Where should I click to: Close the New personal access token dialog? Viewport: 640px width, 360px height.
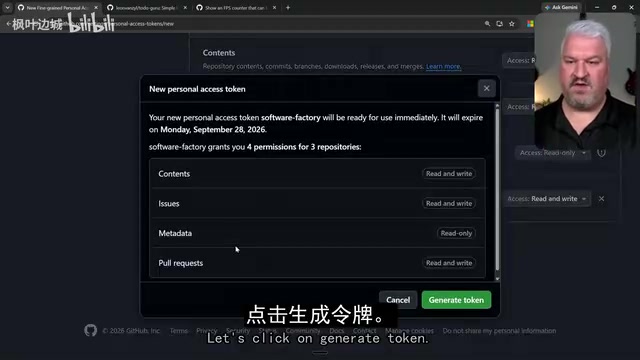pyautogui.click(x=487, y=88)
